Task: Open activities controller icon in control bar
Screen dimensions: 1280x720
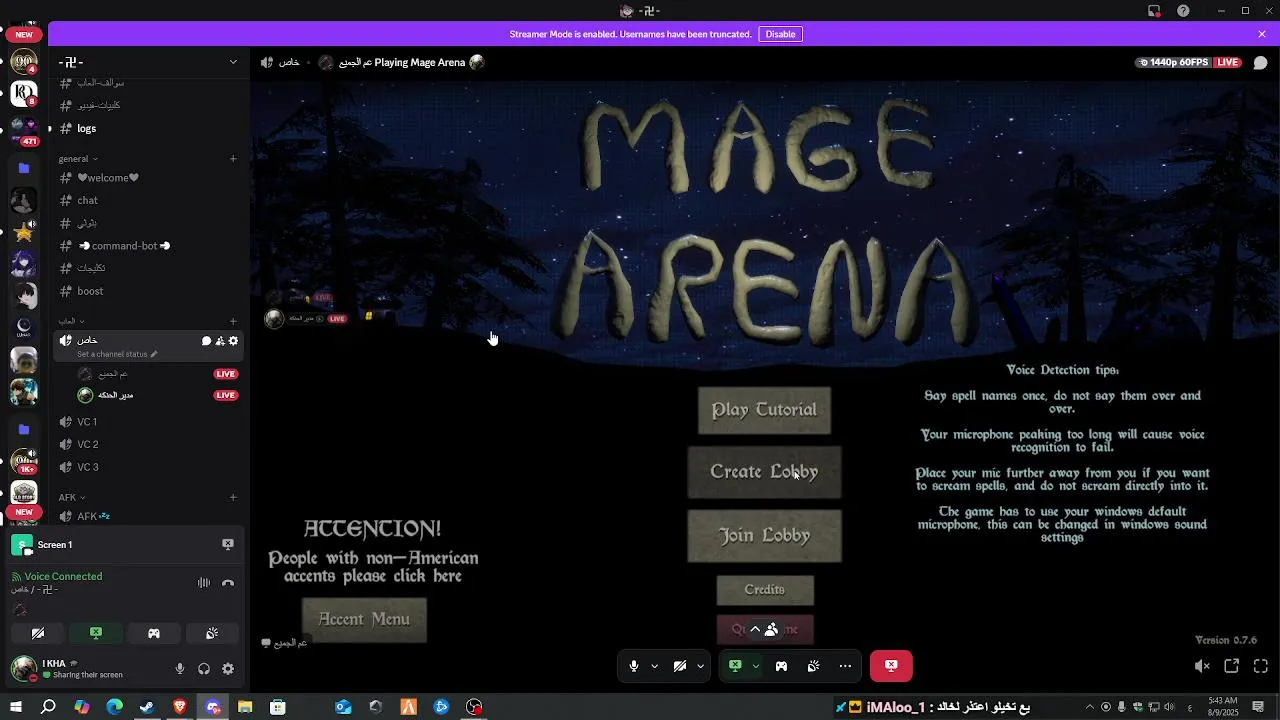Action: pyautogui.click(x=781, y=666)
